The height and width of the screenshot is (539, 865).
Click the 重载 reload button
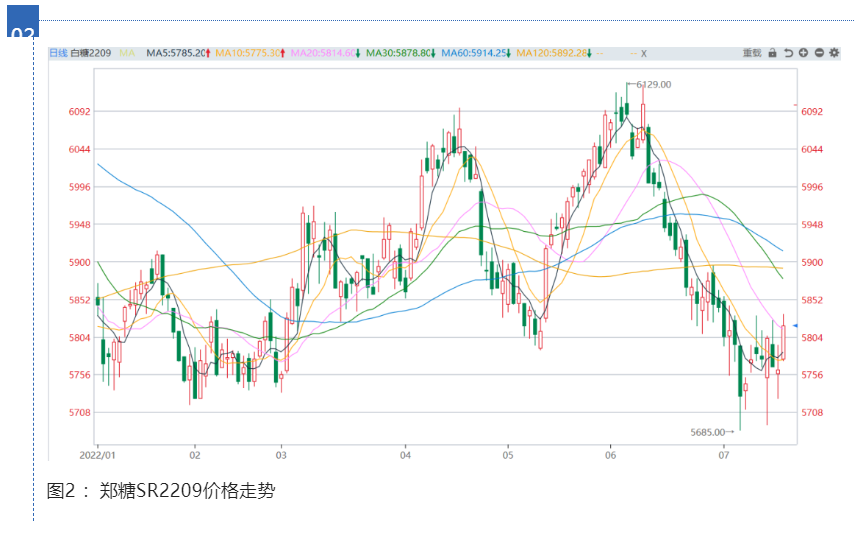(x=751, y=52)
